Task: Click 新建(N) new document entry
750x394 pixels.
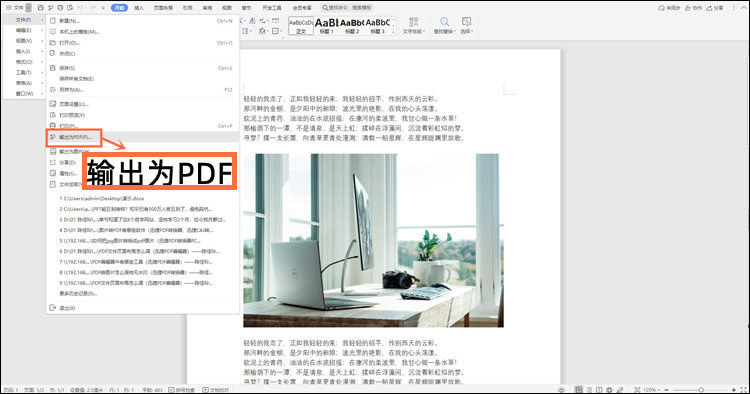Action: click(x=143, y=21)
